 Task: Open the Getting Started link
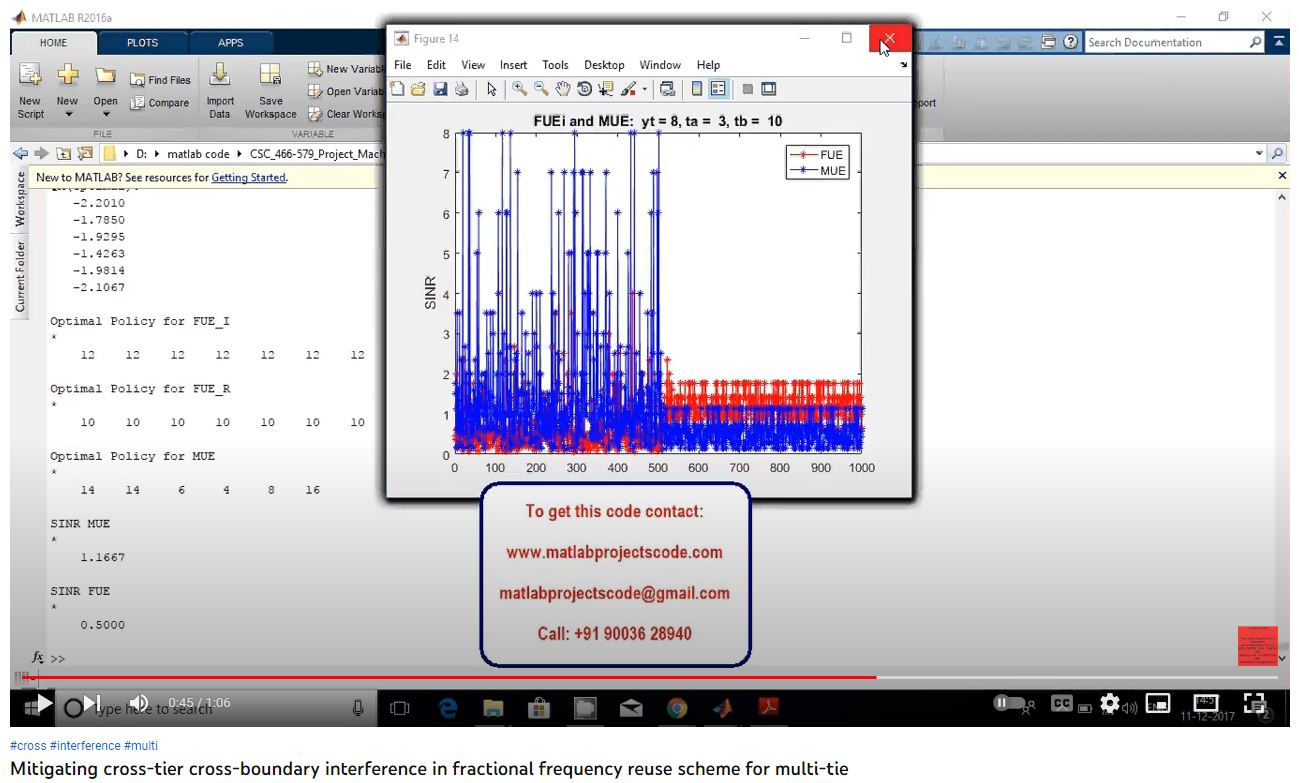pyautogui.click(x=248, y=178)
